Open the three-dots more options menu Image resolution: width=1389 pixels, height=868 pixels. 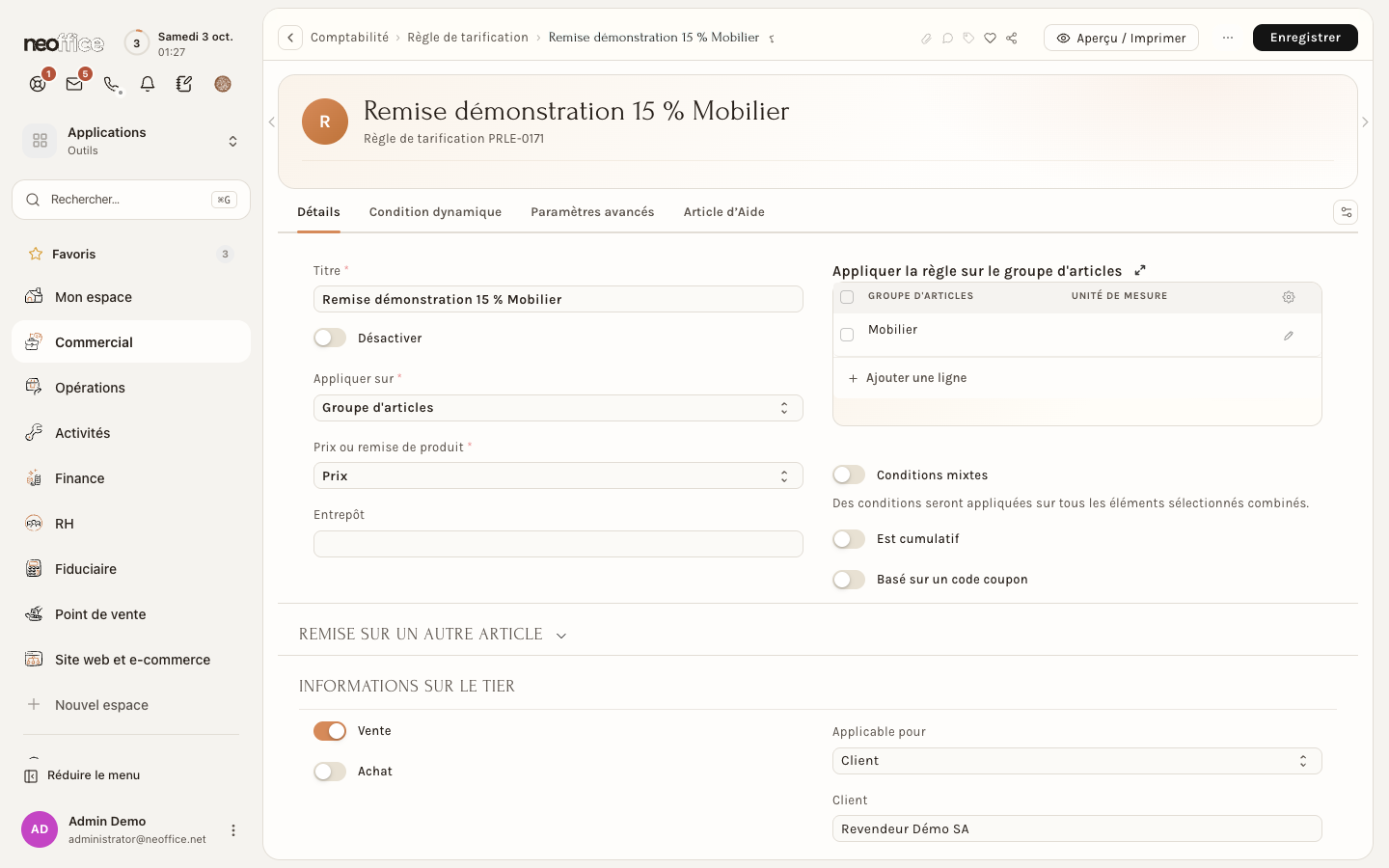tap(1228, 38)
